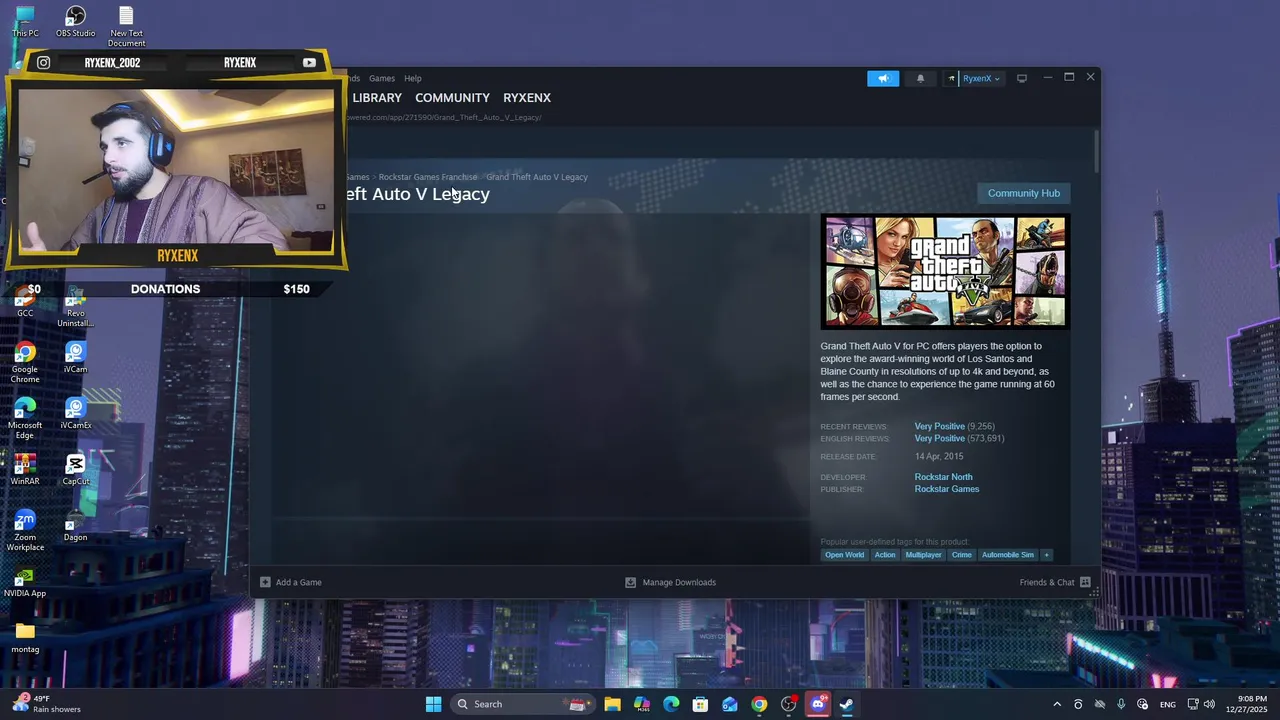Expand more tags with plus button
The height and width of the screenshot is (720, 1280).
point(1046,555)
